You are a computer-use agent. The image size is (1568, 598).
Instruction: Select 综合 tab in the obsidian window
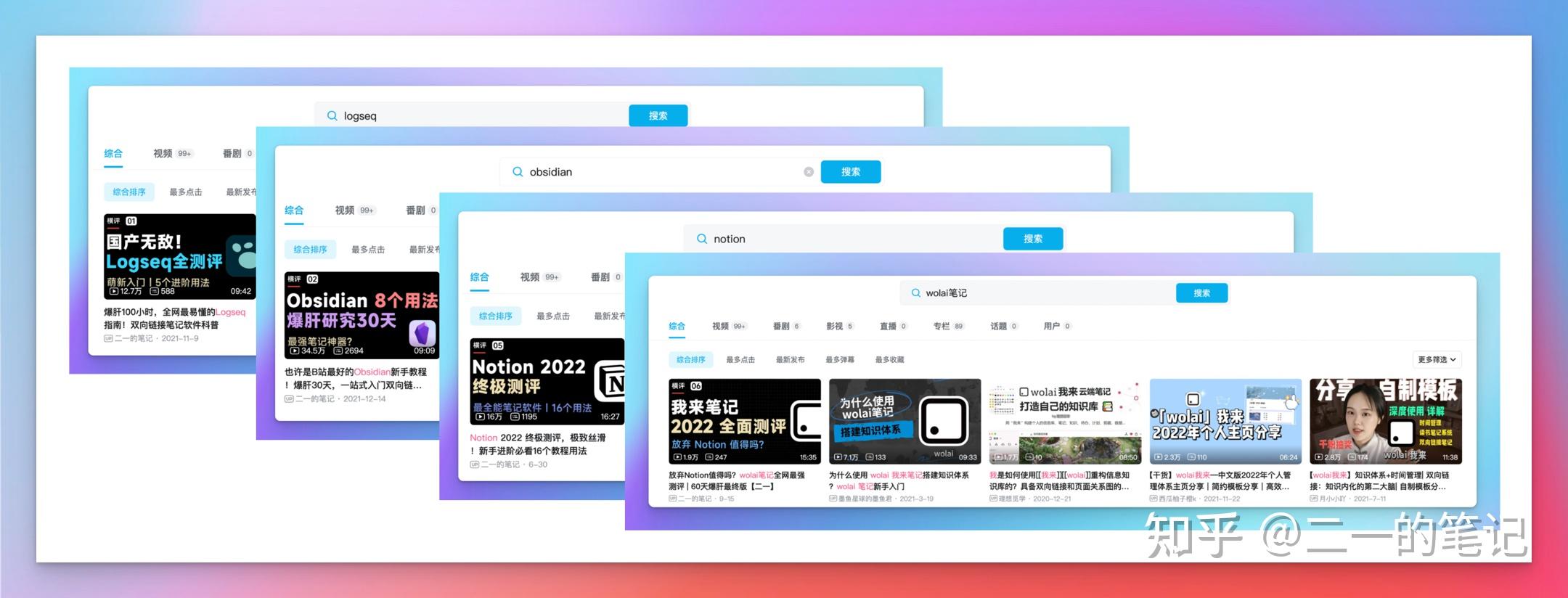click(x=294, y=210)
